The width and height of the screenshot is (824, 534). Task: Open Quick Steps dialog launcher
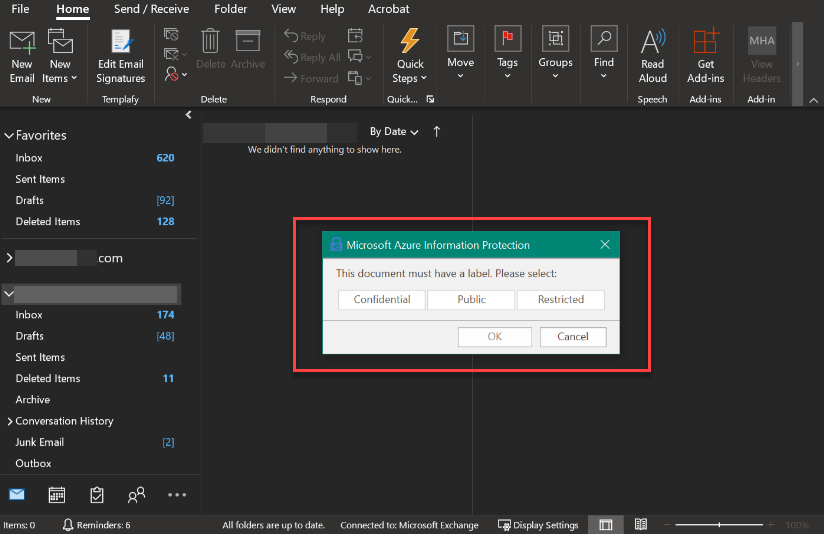coord(430,99)
